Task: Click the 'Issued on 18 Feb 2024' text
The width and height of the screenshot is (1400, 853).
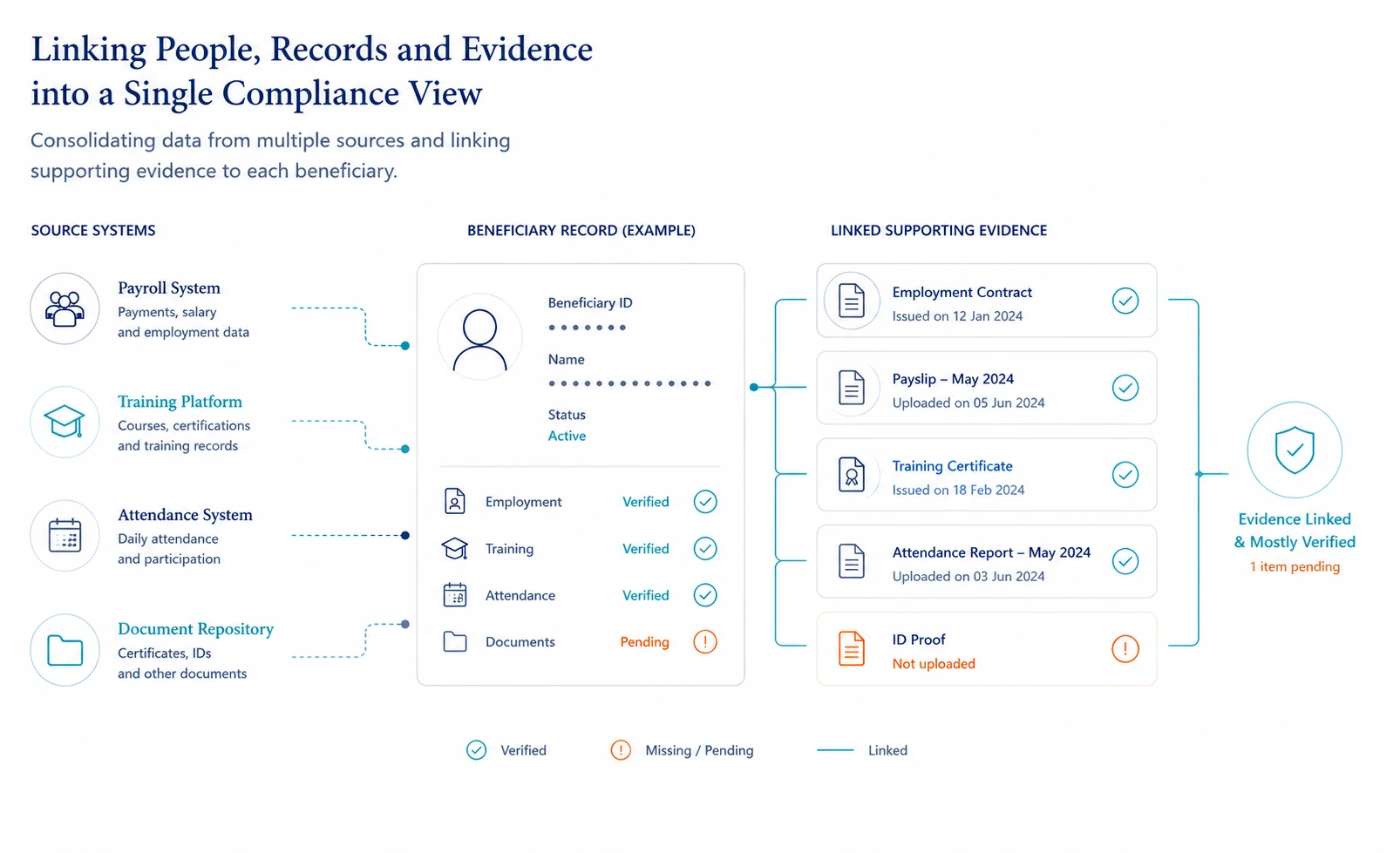Action: (958, 490)
